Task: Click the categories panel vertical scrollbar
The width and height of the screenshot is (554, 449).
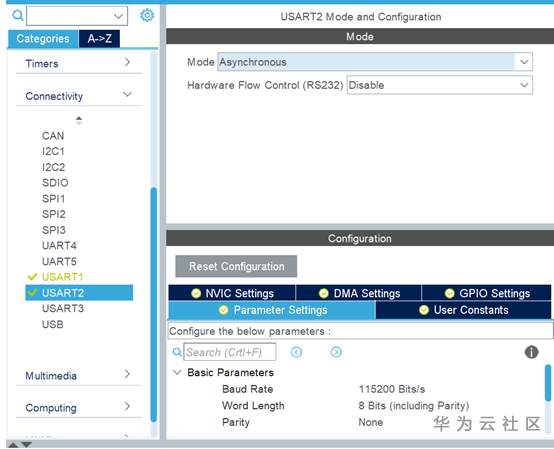Action: [x=153, y=304]
